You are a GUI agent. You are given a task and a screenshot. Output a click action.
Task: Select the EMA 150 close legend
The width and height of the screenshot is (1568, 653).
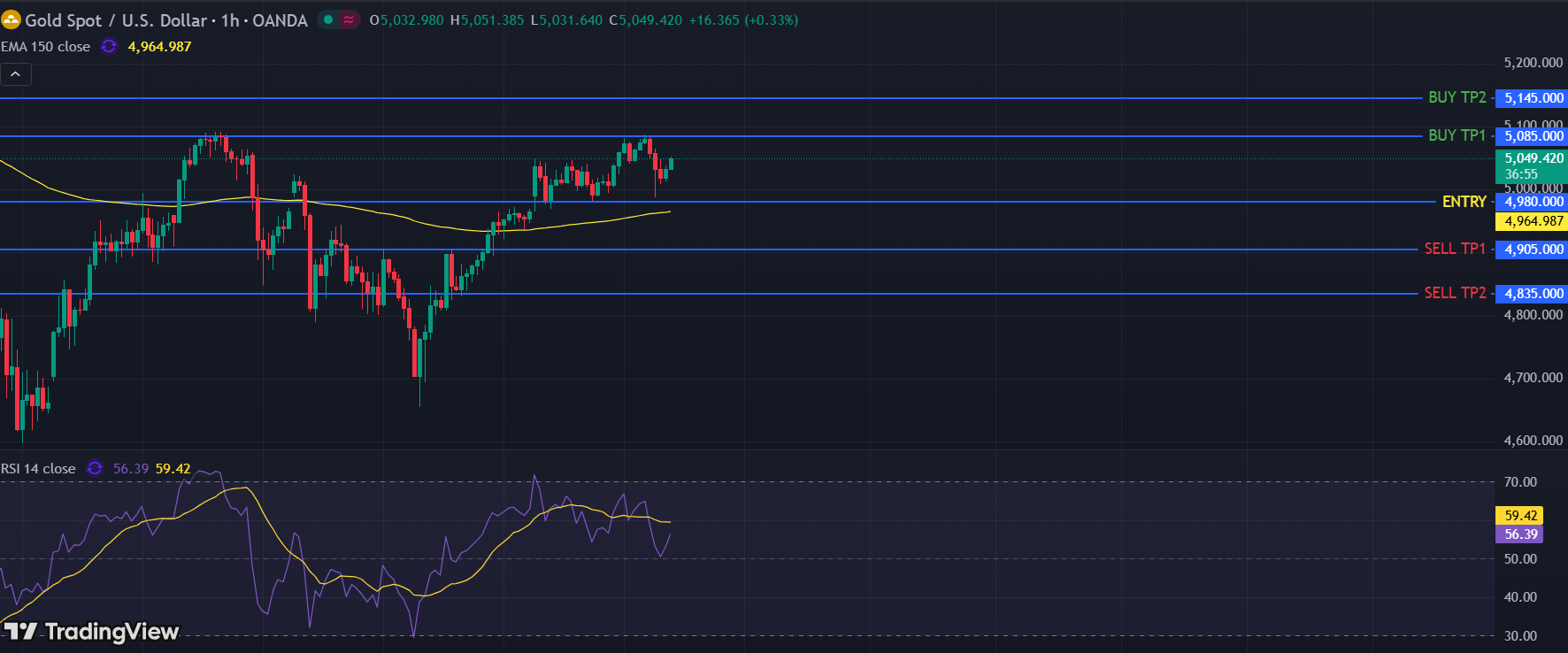(46, 47)
